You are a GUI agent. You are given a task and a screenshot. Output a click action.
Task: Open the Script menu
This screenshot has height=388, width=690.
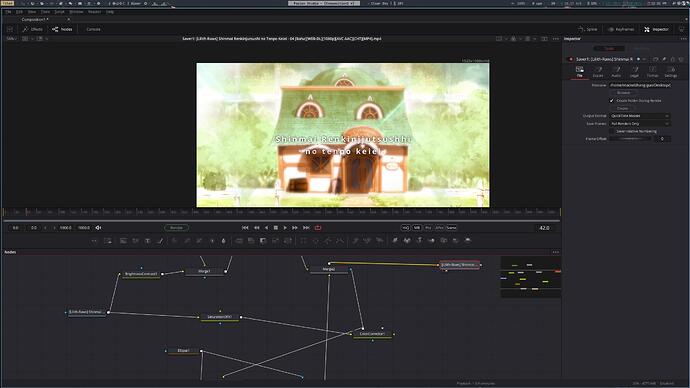click(59, 12)
